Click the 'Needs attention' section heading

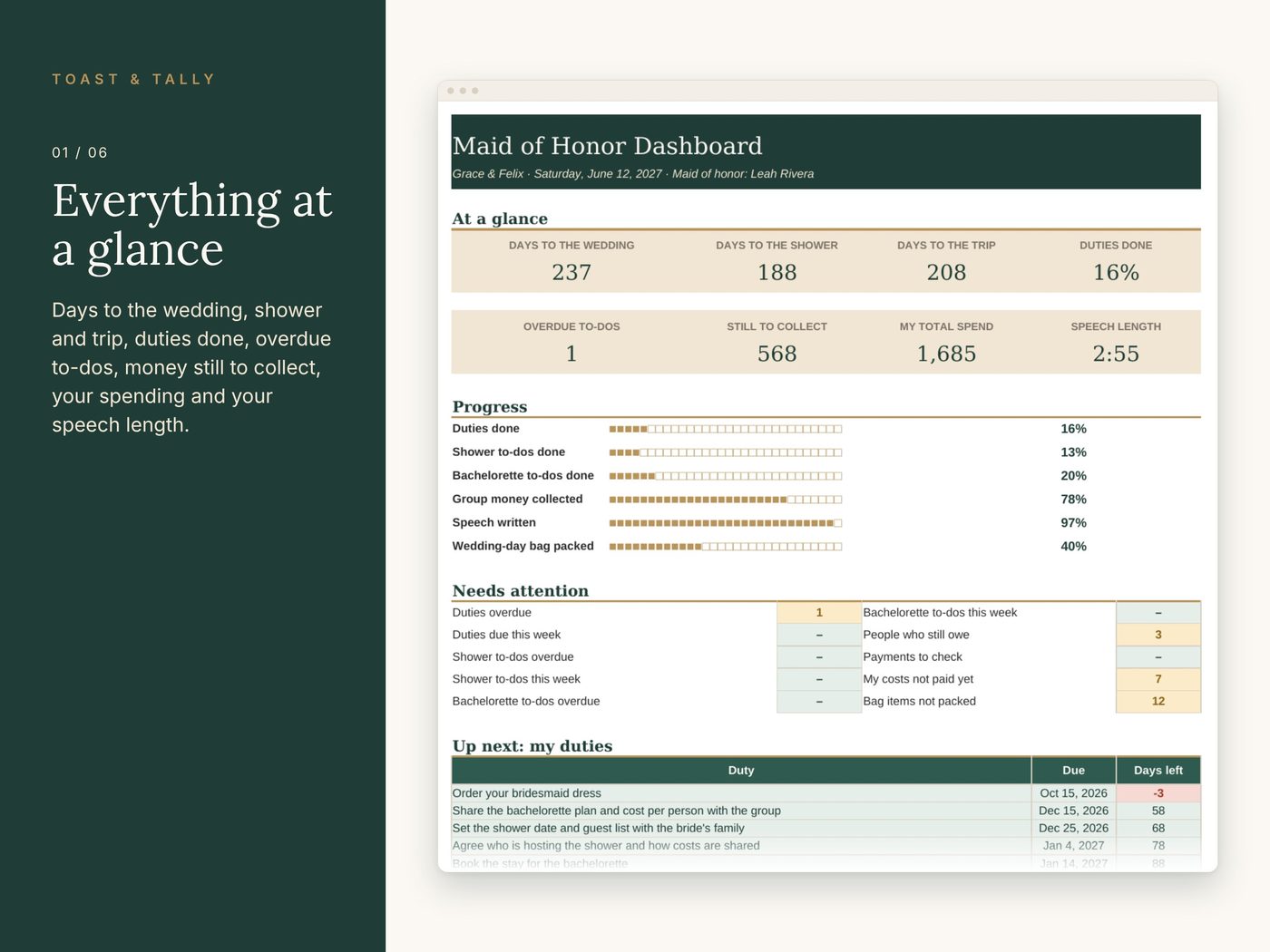tap(521, 591)
